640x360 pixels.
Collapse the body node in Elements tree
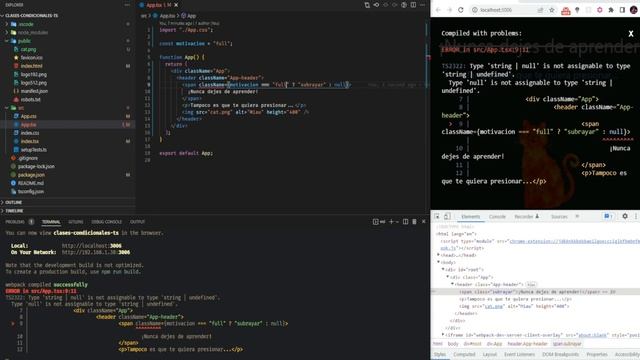click(439, 262)
